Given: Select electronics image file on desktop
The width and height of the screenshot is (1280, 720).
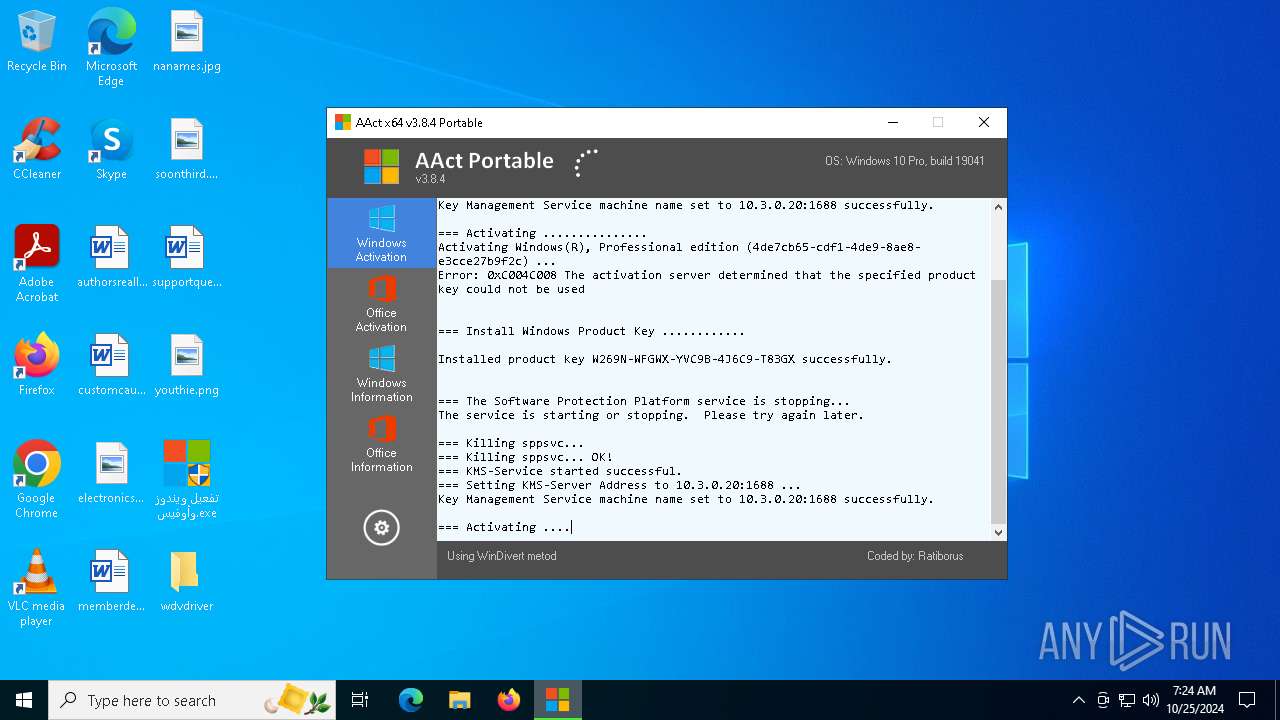Looking at the screenshot, I should 111,474.
